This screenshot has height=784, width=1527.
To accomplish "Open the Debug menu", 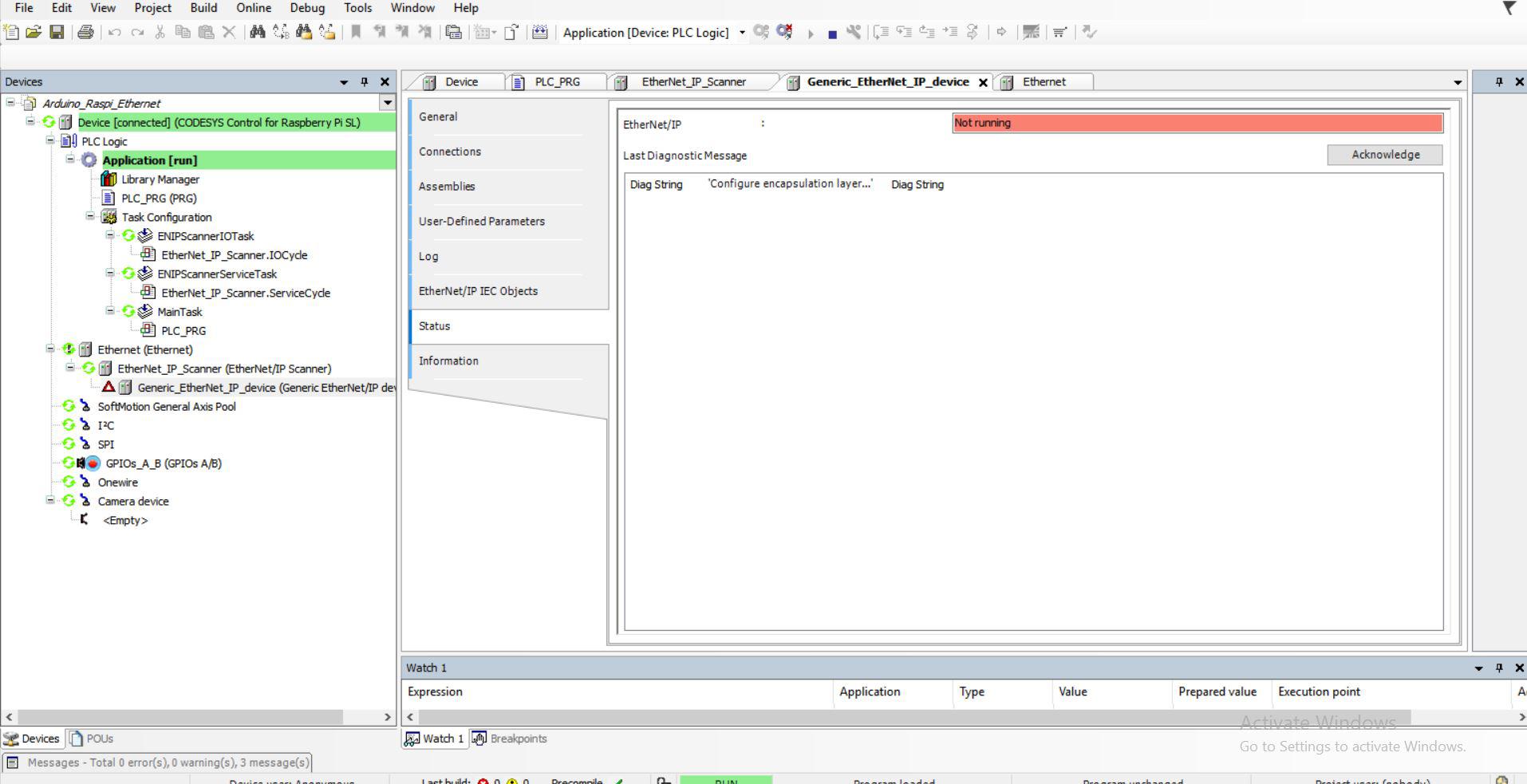I will click(x=306, y=8).
